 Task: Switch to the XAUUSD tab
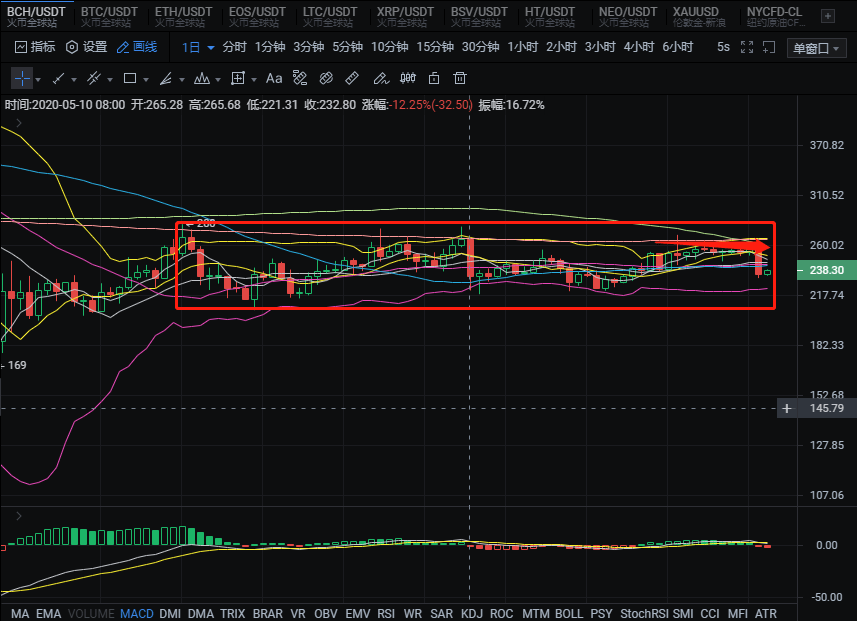point(696,12)
